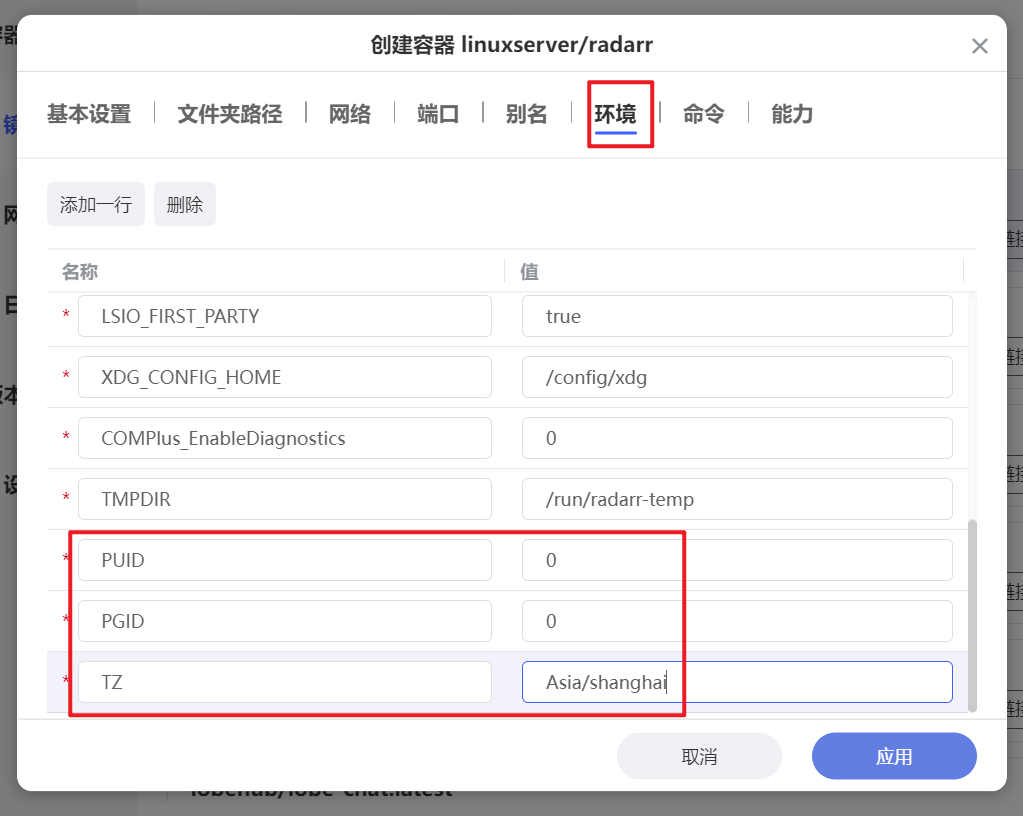Close the create container dialog
Image resolution: width=1023 pixels, height=816 pixels.
(x=979, y=46)
